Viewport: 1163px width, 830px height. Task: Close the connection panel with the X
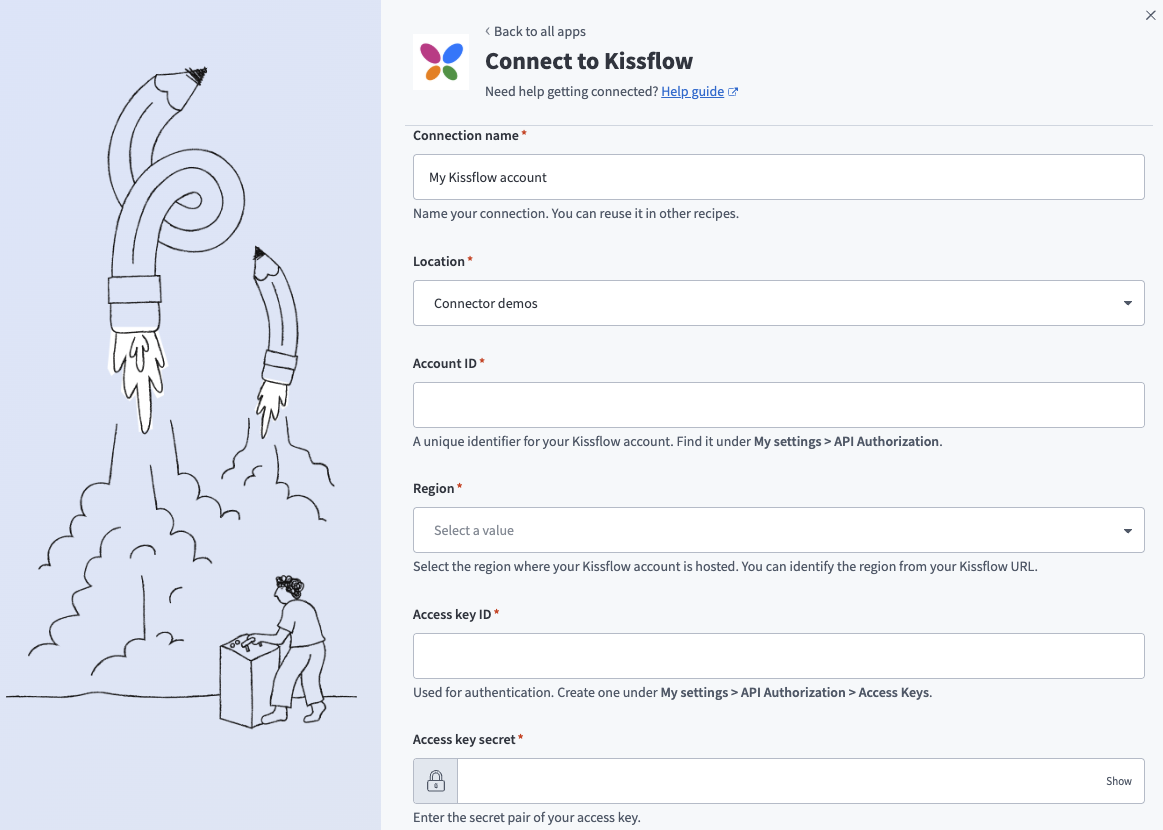1150,15
